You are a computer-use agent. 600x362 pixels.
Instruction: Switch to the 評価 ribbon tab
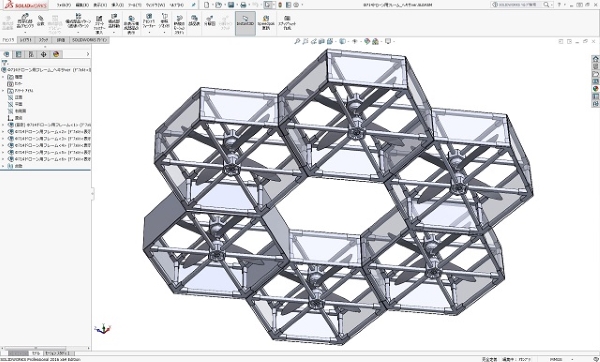[61, 40]
